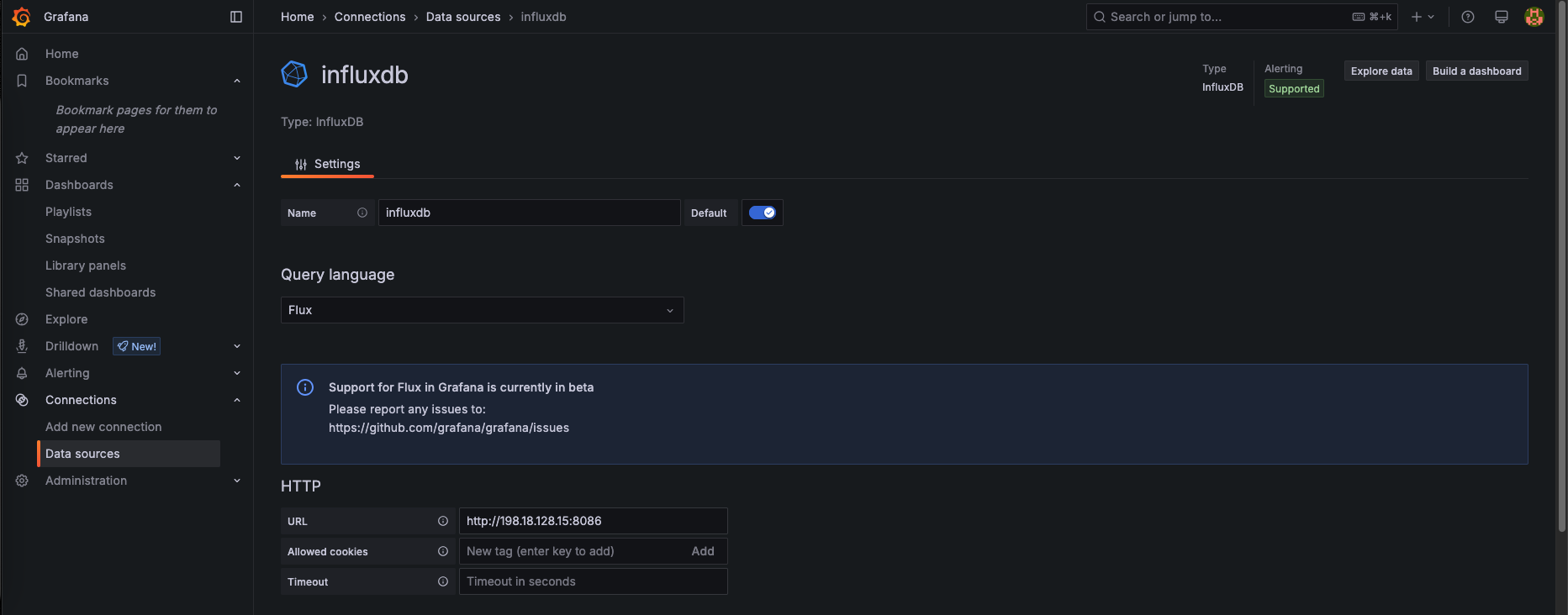Expand the Alerting sidebar section

pos(236,373)
